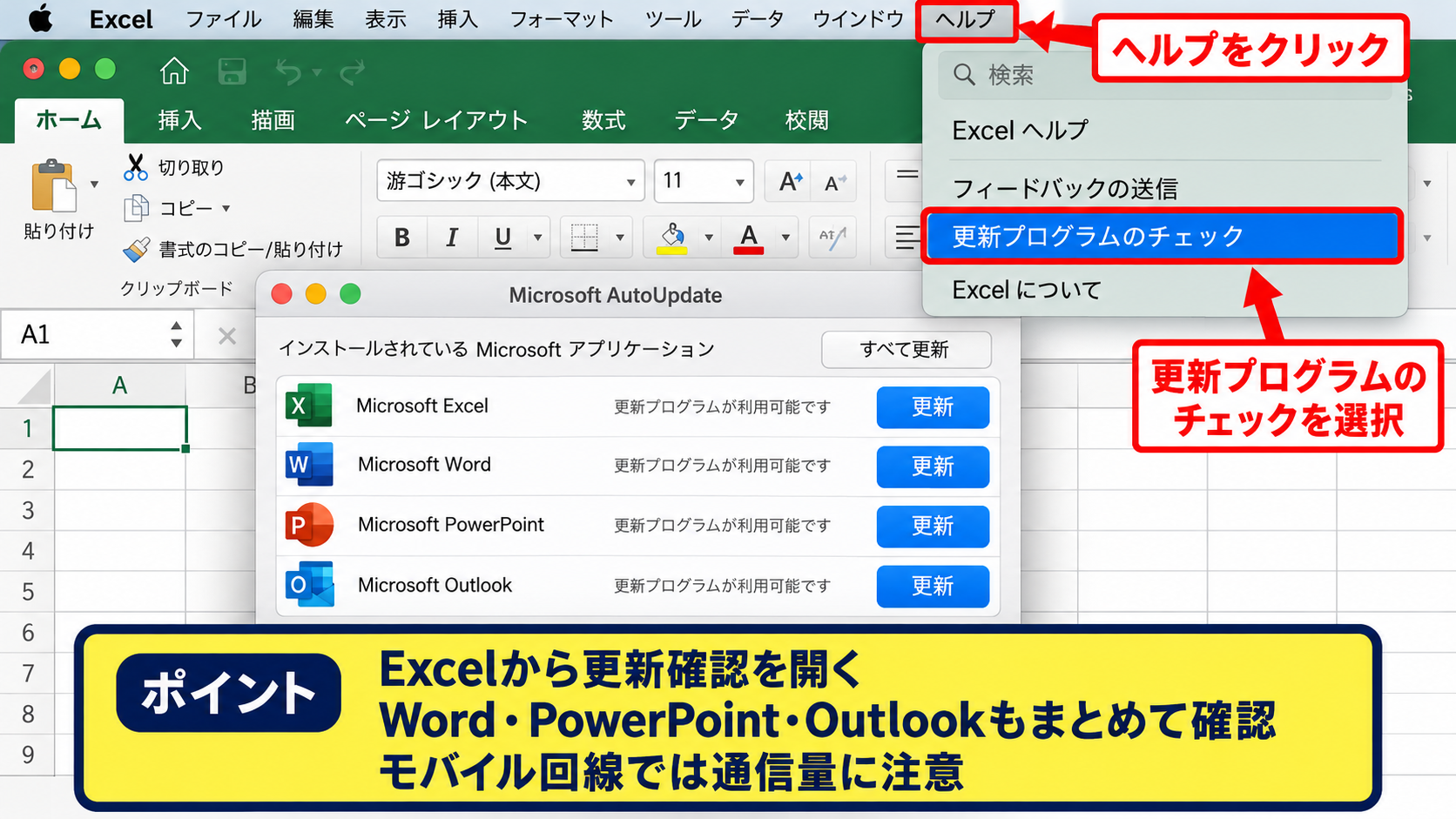Open the borders dropdown arrow
The width and height of the screenshot is (1456, 819).
(620, 237)
